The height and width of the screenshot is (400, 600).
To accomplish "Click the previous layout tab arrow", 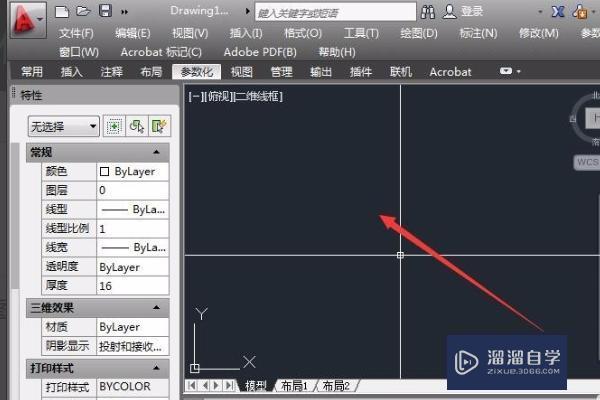I will pyautogui.click(x=205, y=385).
